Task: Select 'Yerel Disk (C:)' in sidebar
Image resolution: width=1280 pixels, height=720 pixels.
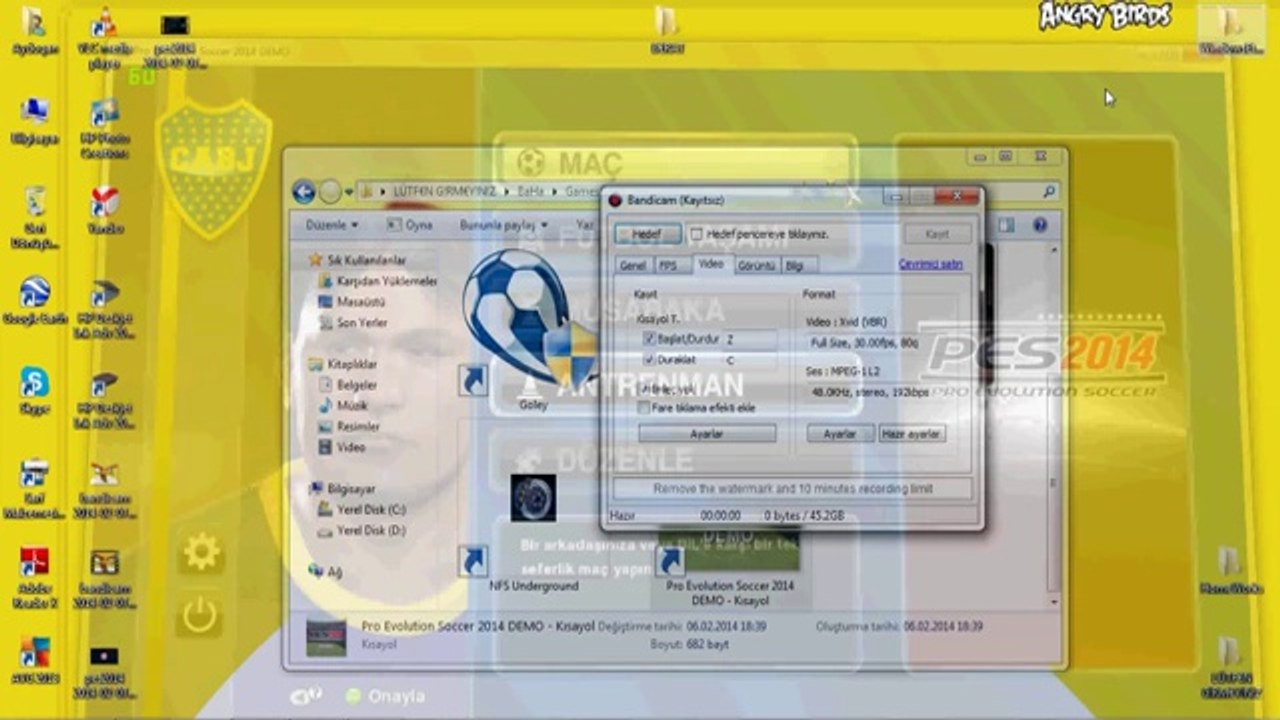Action: tap(361, 509)
